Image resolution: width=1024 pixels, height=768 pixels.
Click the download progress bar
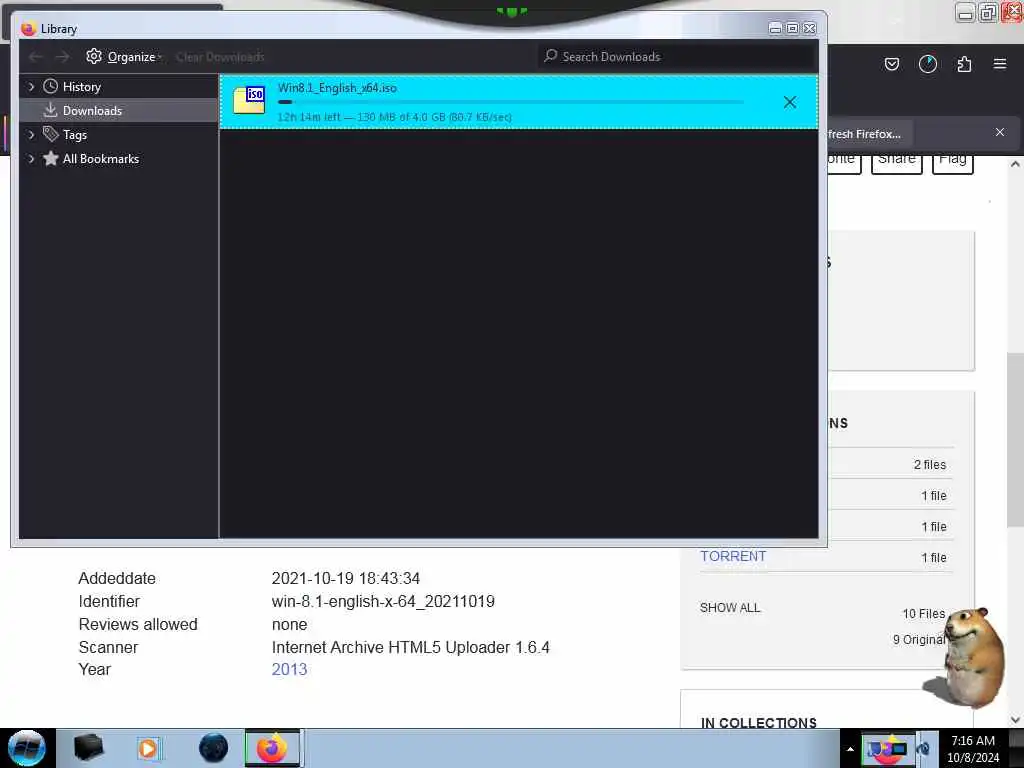(510, 102)
